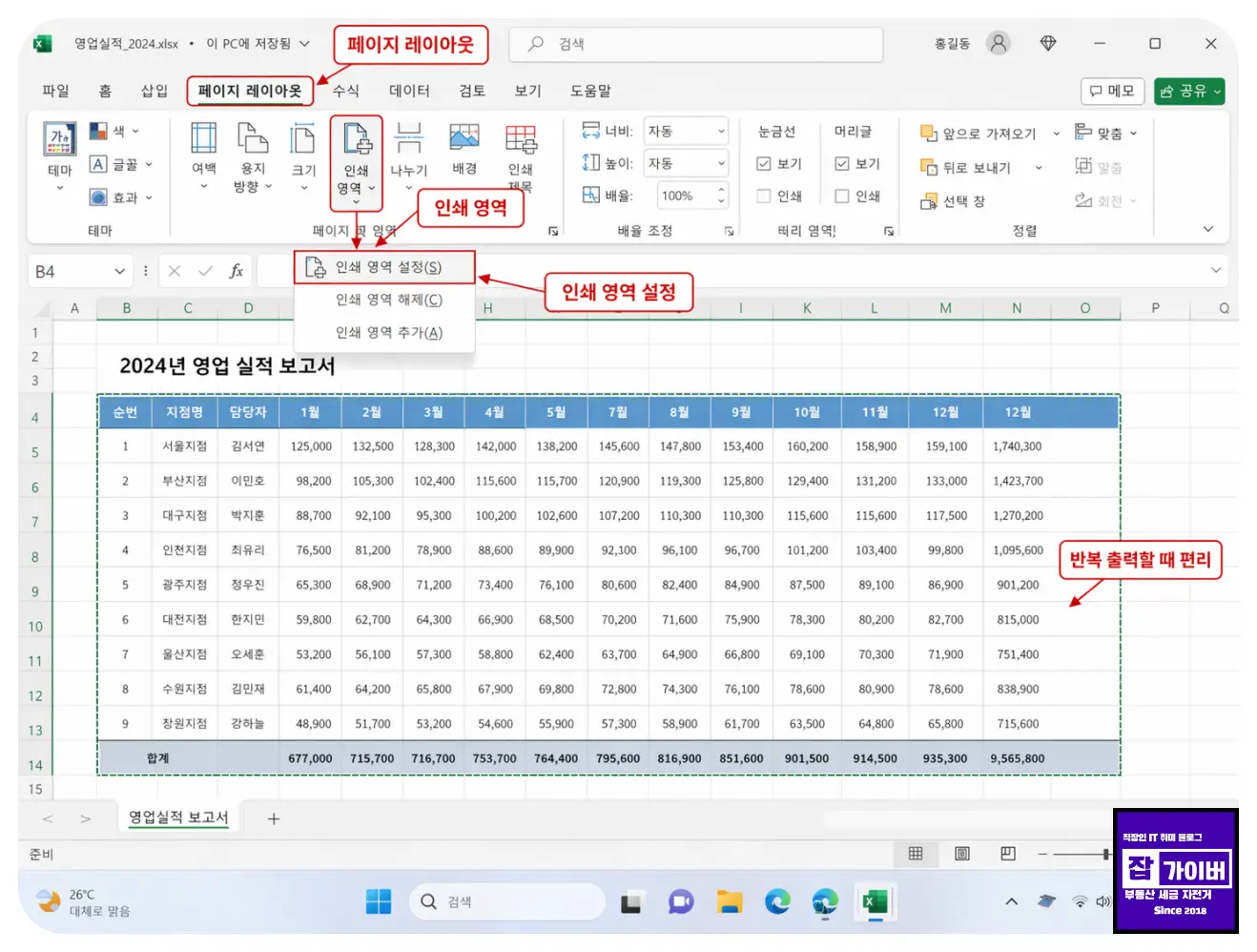Select 인쇄 영역 설정(S) menu item
Image resolution: width=1257 pixels, height=952 pixels.
tap(384, 267)
